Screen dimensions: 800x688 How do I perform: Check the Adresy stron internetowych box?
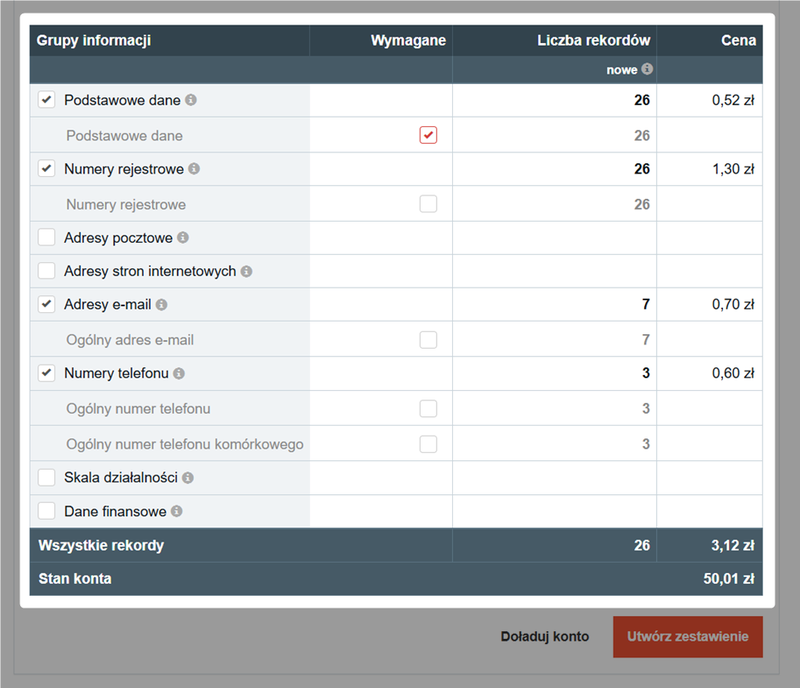(46, 271)
